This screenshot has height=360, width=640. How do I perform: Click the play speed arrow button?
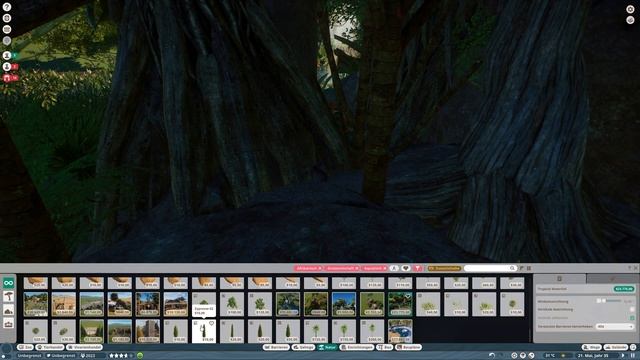tap(623, 356)
